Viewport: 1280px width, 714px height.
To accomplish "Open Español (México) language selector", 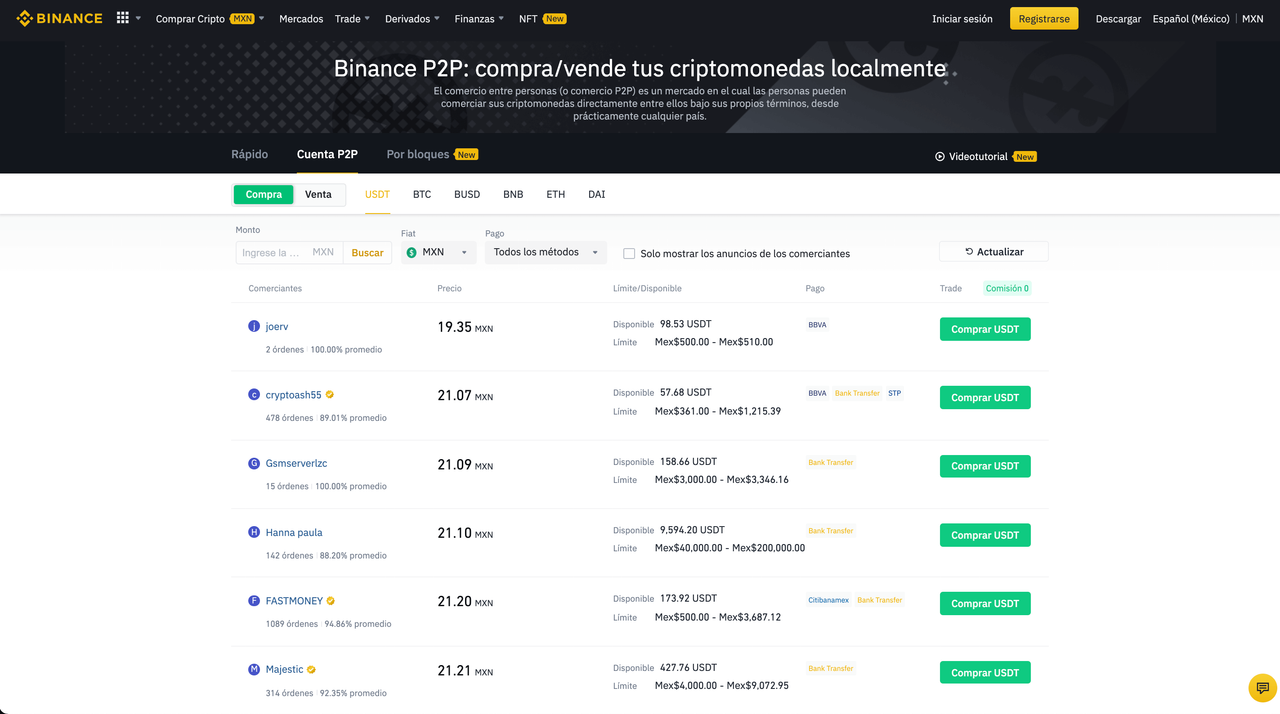I will [x=1191, y=18].
